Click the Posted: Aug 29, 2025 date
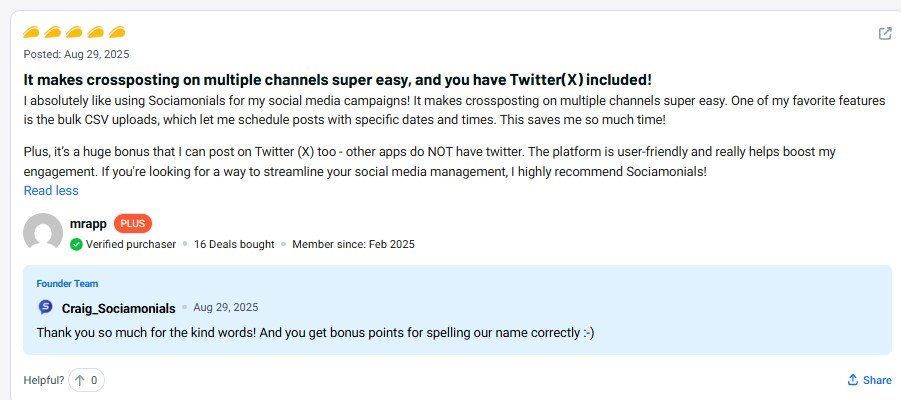The image size is (901, 400). tap(76, 54)
